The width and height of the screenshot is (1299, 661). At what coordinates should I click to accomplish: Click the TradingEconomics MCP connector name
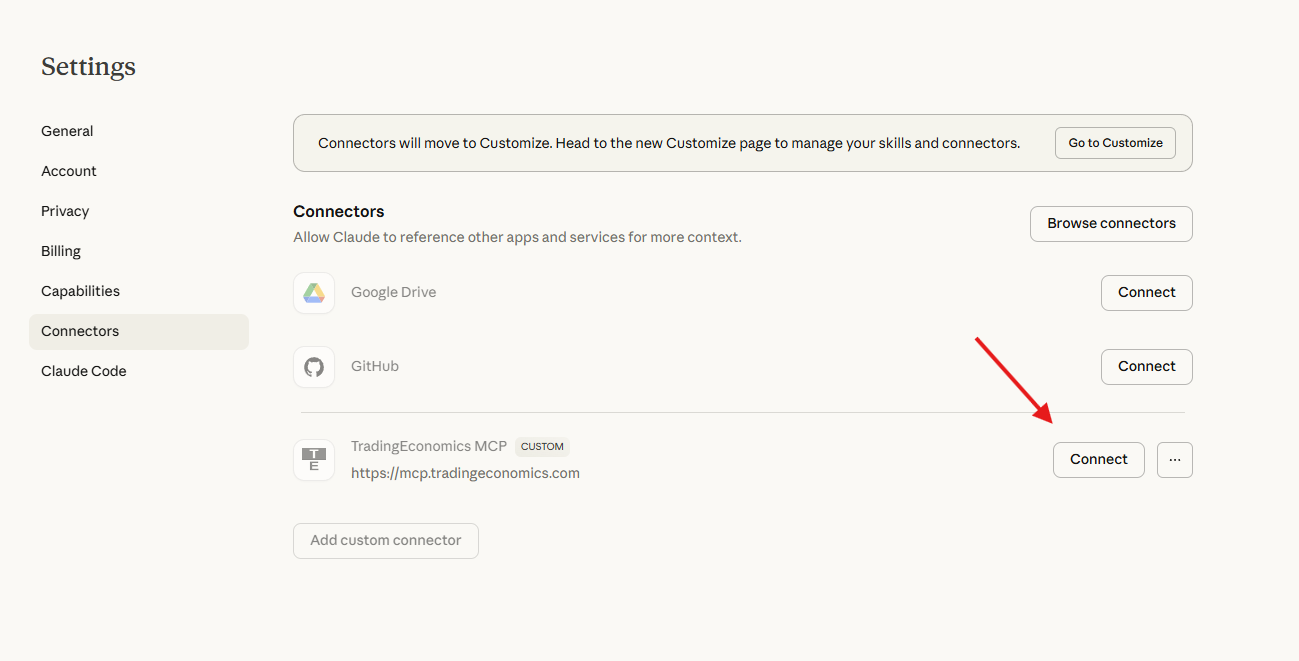click(429, 446)
